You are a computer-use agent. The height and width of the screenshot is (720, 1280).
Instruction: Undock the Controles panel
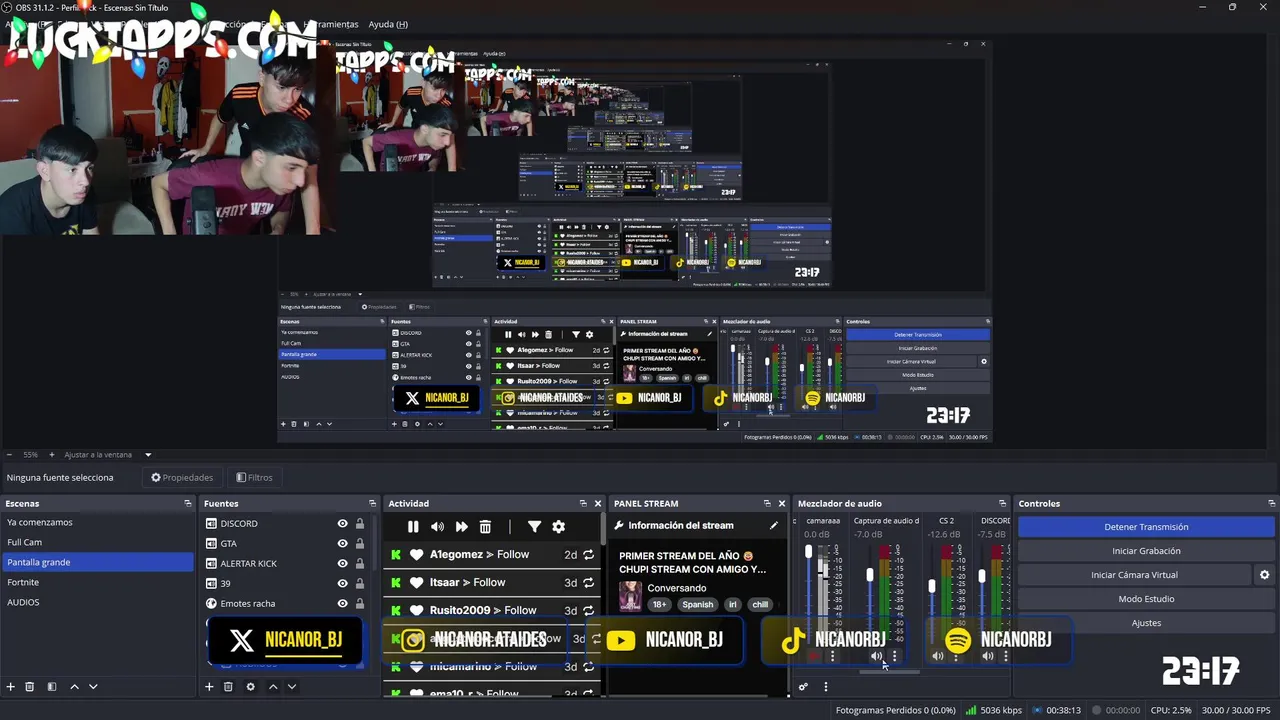pyautogui.click(x=1271, y=503)
